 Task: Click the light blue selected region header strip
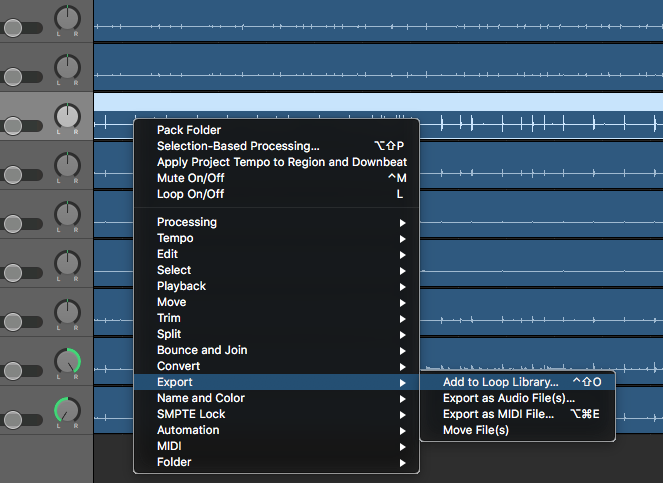(x=378, y=102)
